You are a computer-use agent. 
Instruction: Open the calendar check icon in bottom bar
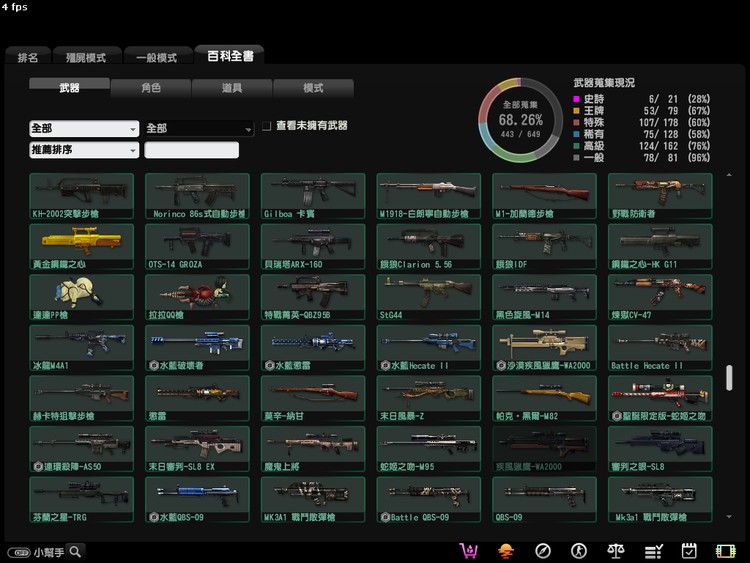(689, 551)
